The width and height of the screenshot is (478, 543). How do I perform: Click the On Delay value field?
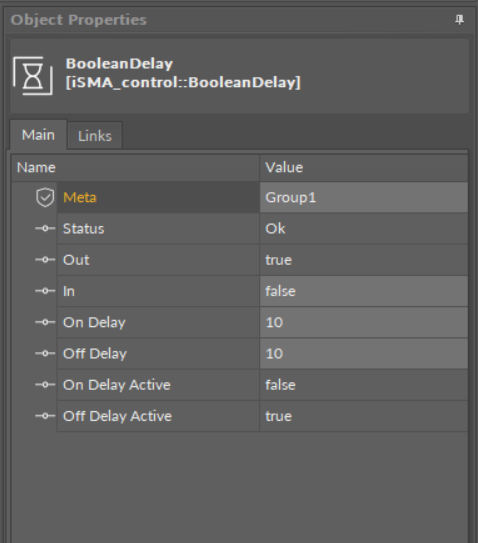click(x=364, y=322)
